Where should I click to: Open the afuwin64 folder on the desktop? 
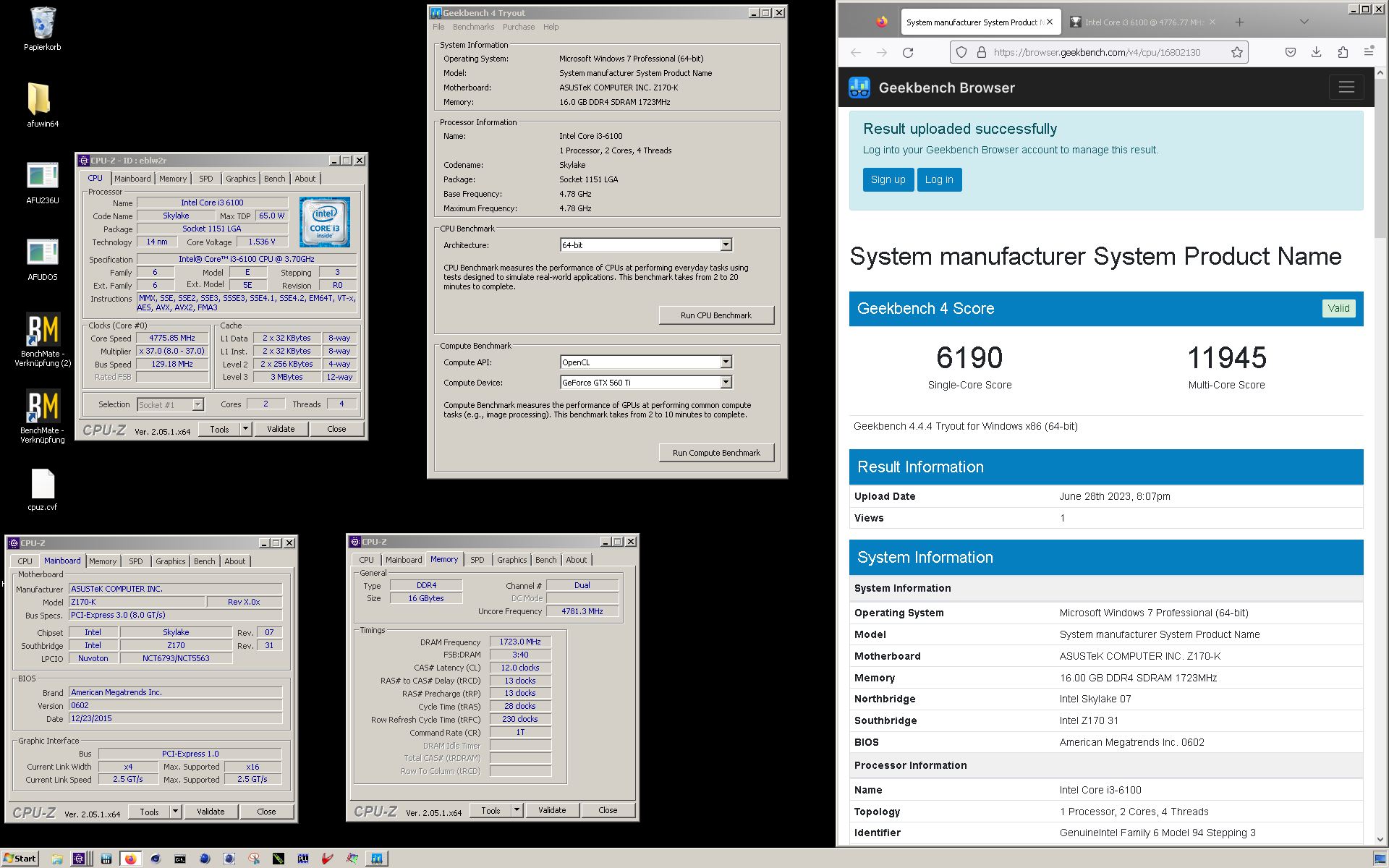pos(42,105)
